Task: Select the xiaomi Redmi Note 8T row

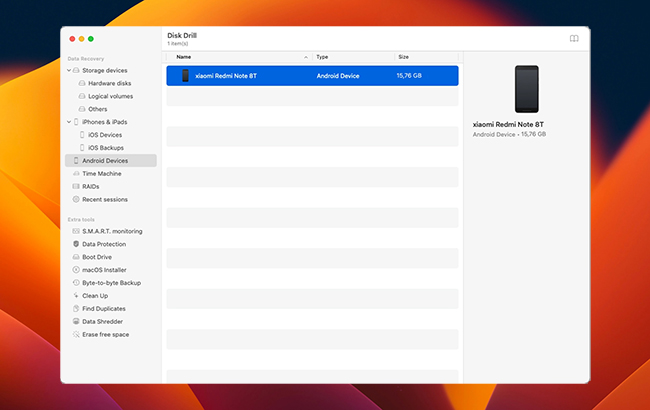Action: [313, 76]
